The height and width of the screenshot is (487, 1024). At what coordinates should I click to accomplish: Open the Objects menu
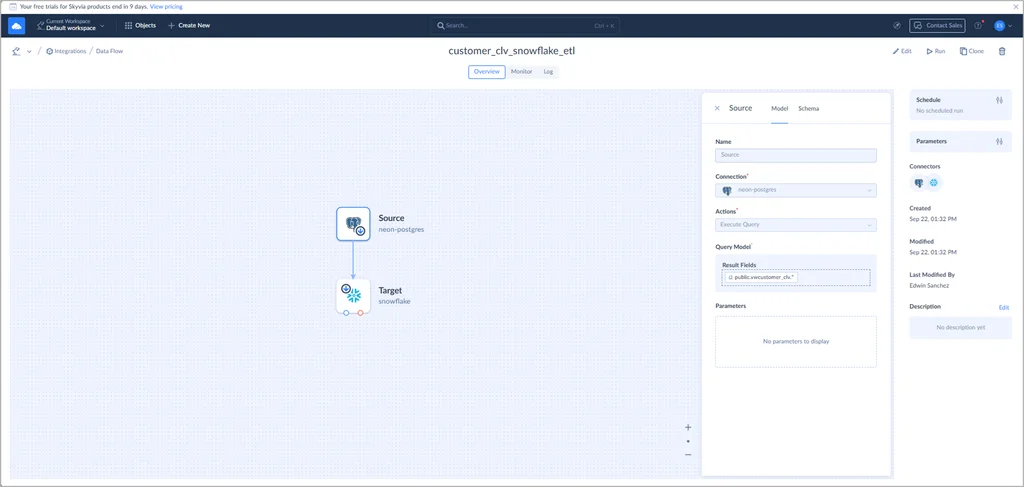(140, 25)
